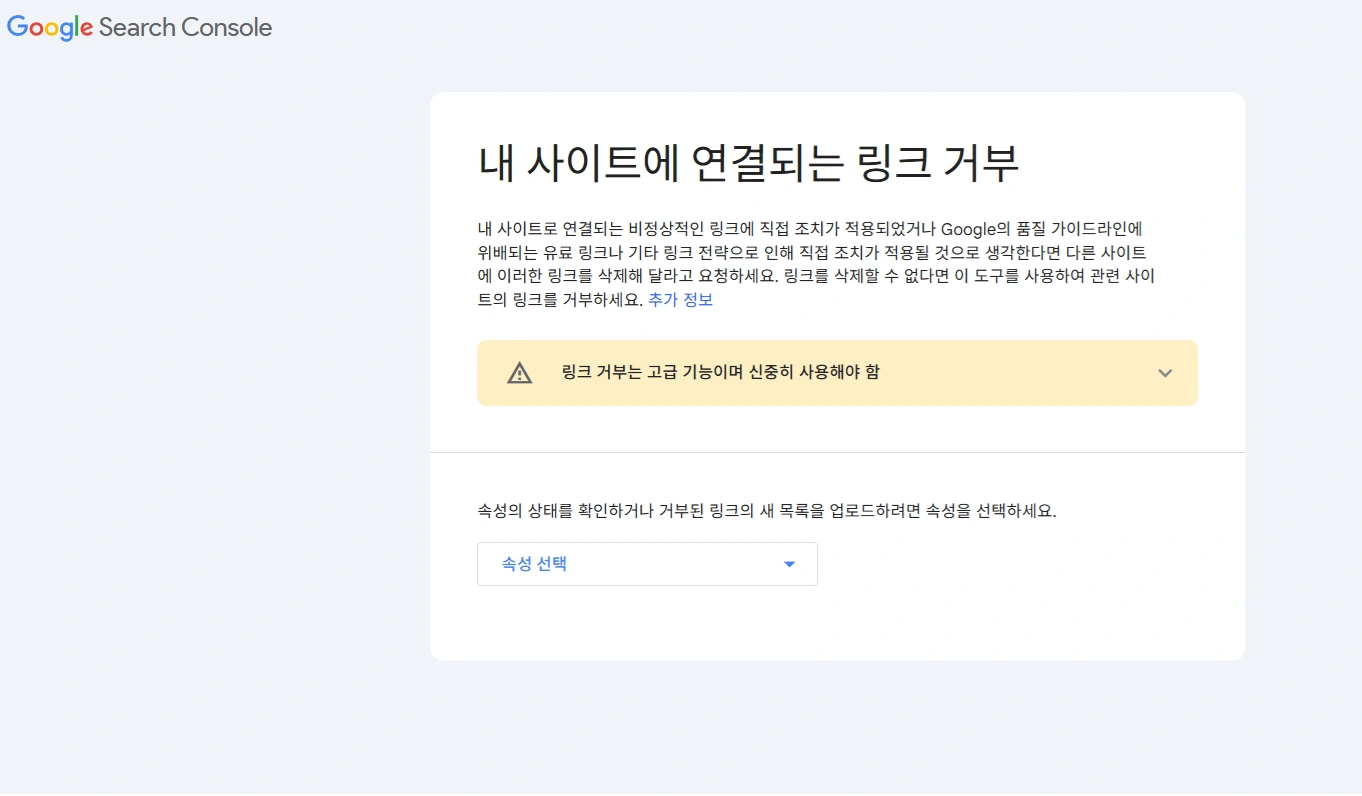Image resolution: width=1362 pixels, height=796 pixels.
Task: Click the heading 내 사이트에 연결되는 링크 거부
Action: point(748,165)
